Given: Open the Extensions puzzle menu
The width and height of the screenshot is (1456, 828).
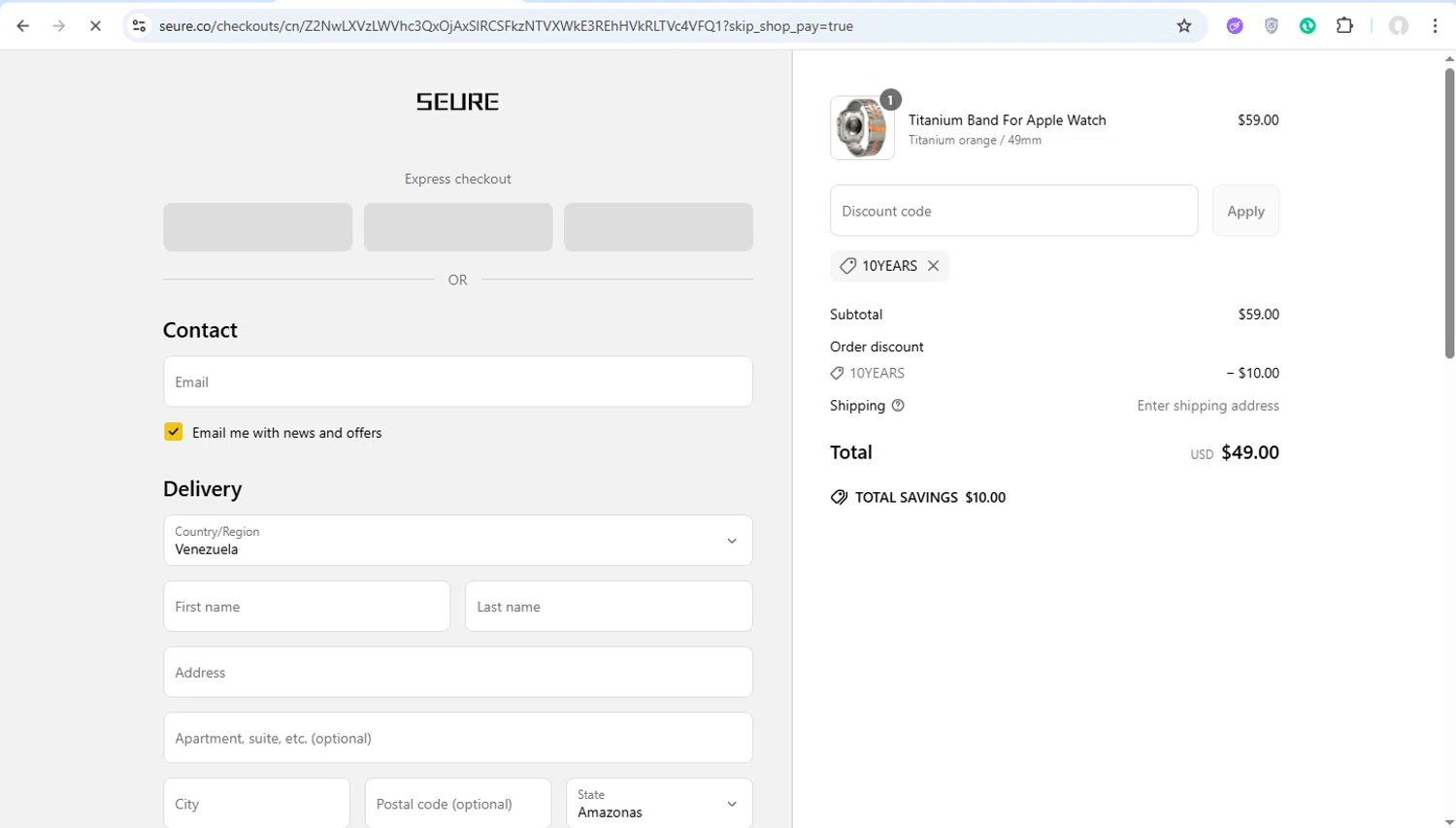Looking at the screenshot, I should point(1344,26).
